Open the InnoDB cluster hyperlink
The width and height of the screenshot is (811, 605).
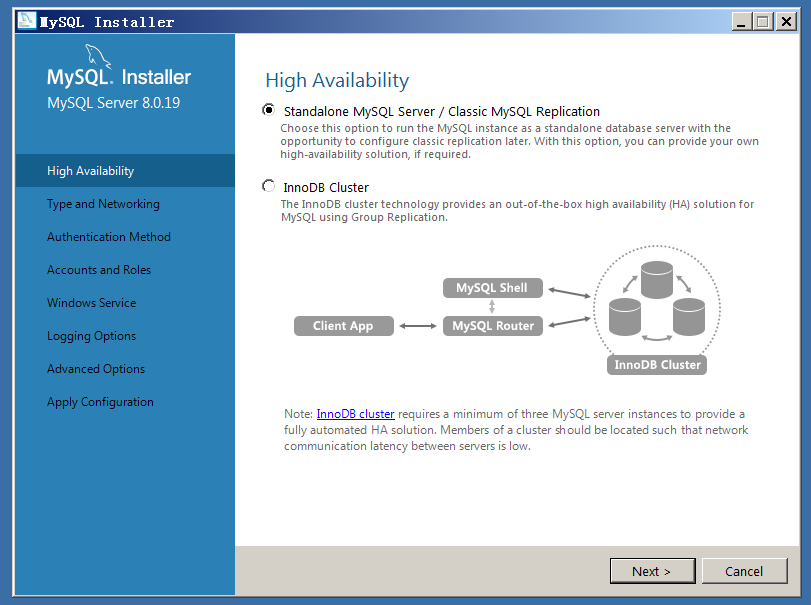coord(355,414)
